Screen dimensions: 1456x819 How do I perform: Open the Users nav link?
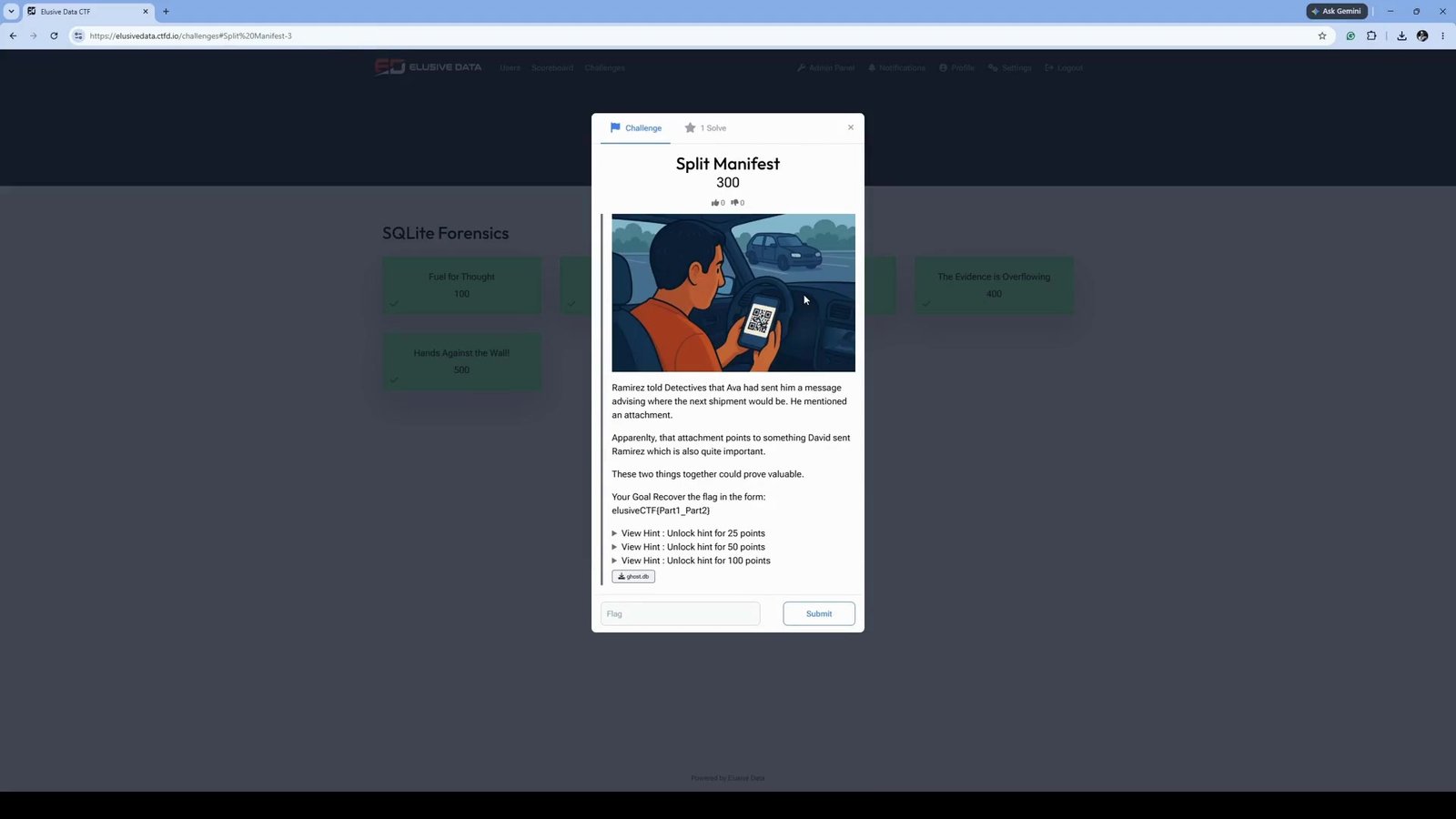[x=510, y=68]
